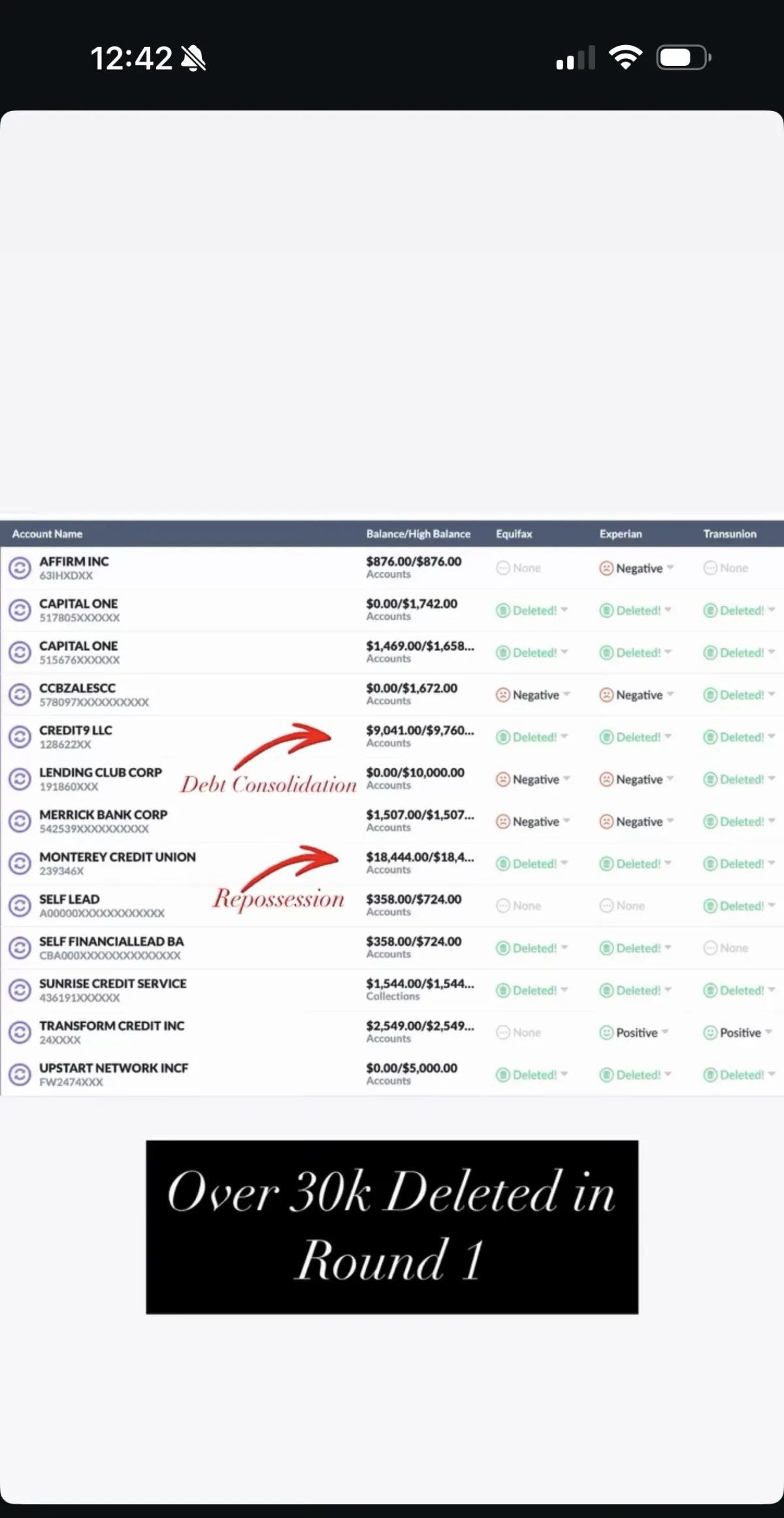Open the UPSTART NETWORK INCF account name
The width and height of the screenshot is (784, 1518).
pyautogui.click(x=114, y=1068)
